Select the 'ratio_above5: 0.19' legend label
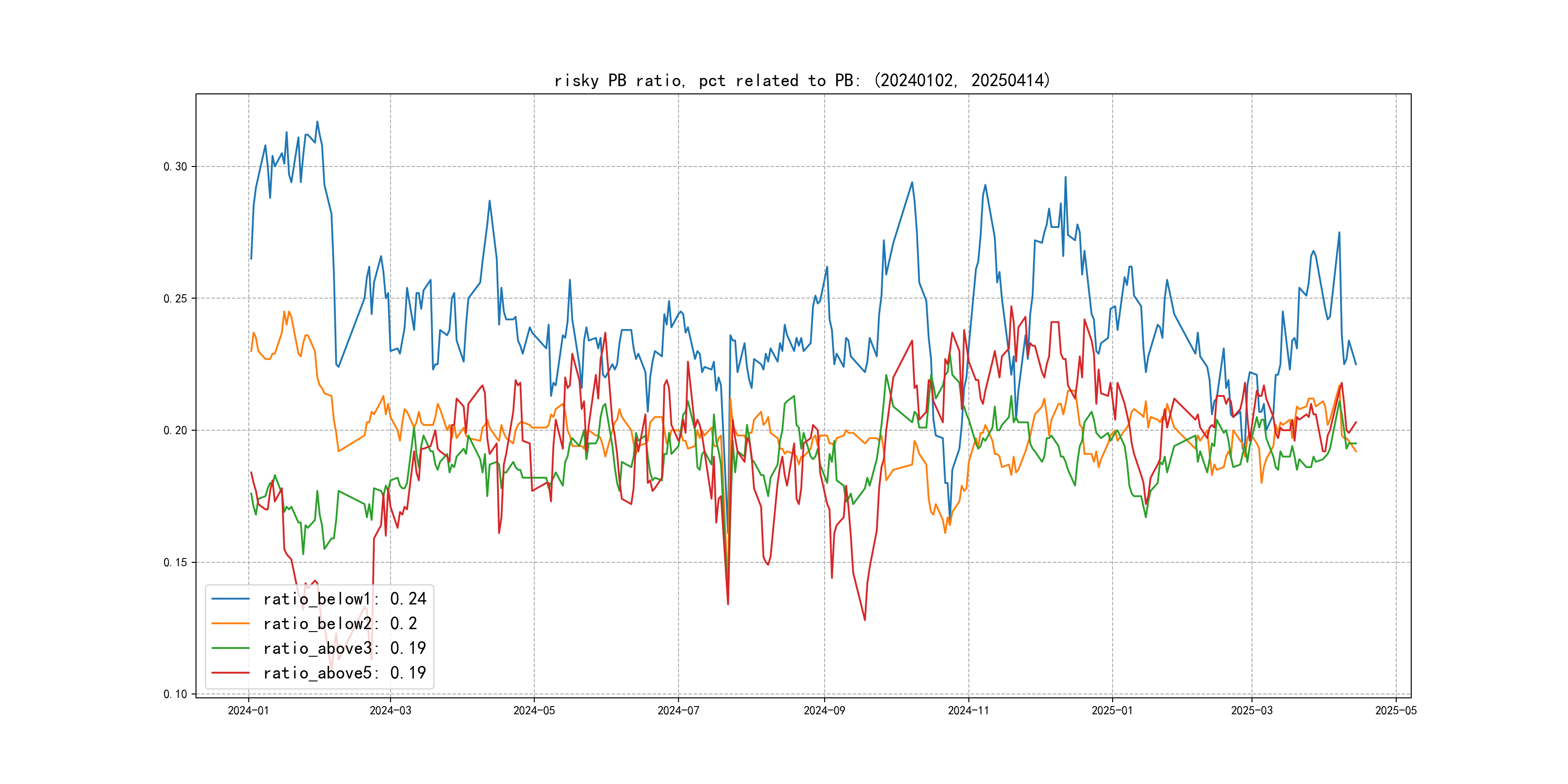1568x784 pixels. pos(345,673)
